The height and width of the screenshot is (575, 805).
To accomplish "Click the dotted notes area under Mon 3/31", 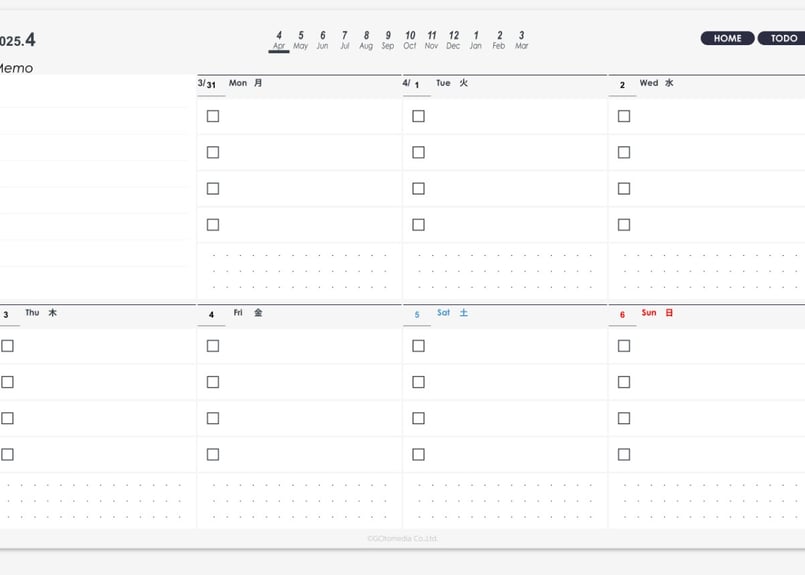I will (x=299, y=271).
